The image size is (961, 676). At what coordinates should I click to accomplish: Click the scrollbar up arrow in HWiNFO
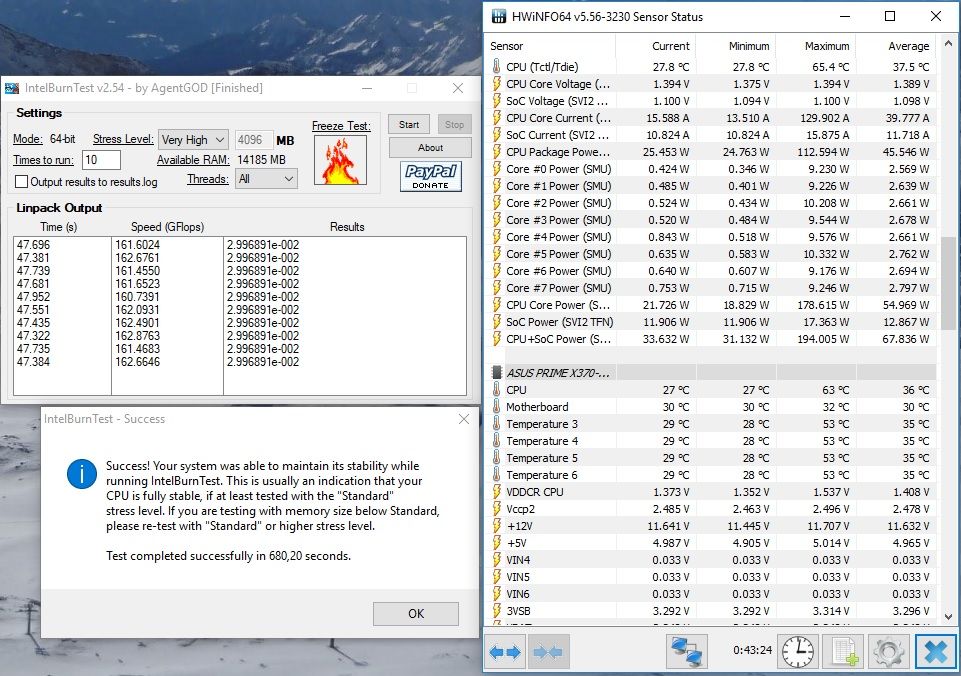click(948, 44)
